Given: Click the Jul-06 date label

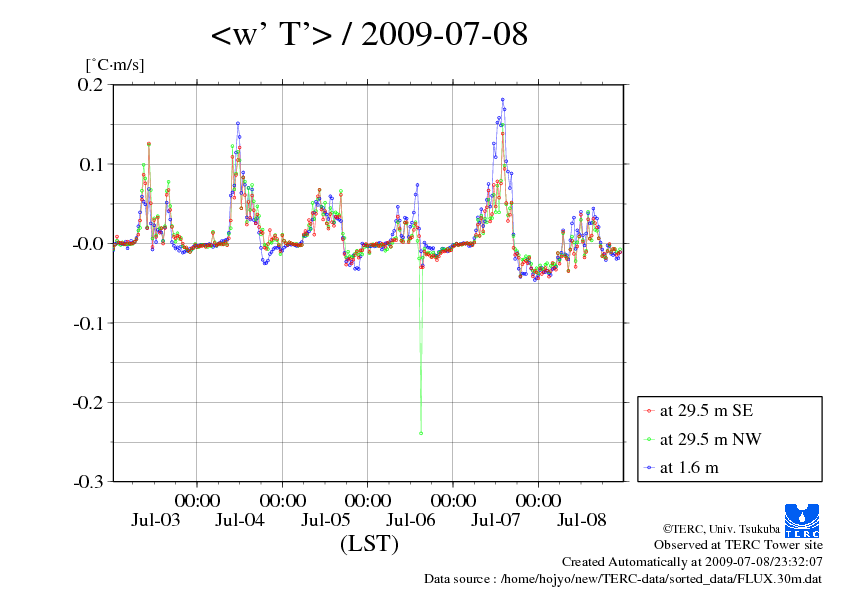Looking at the screenshot, I should click(411, 520).
